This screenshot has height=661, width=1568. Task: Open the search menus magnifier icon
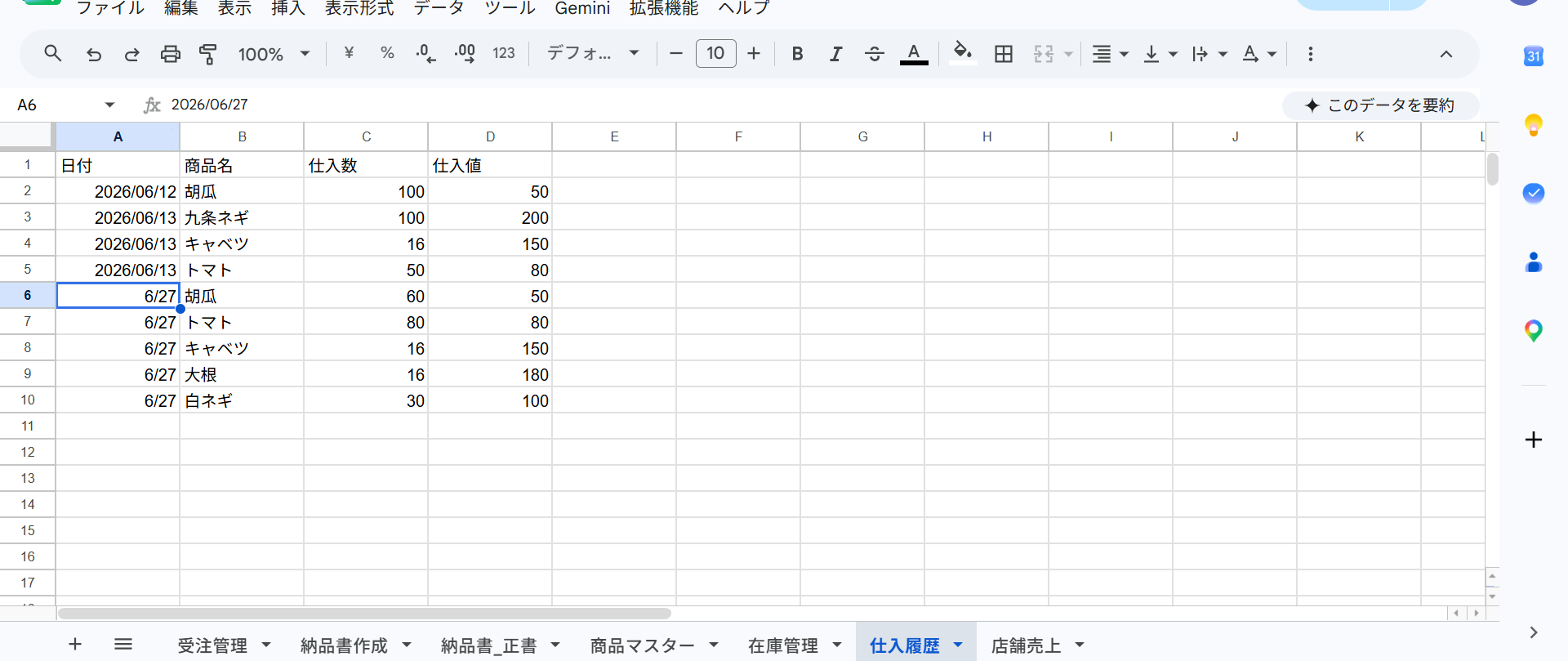[53, 54]
